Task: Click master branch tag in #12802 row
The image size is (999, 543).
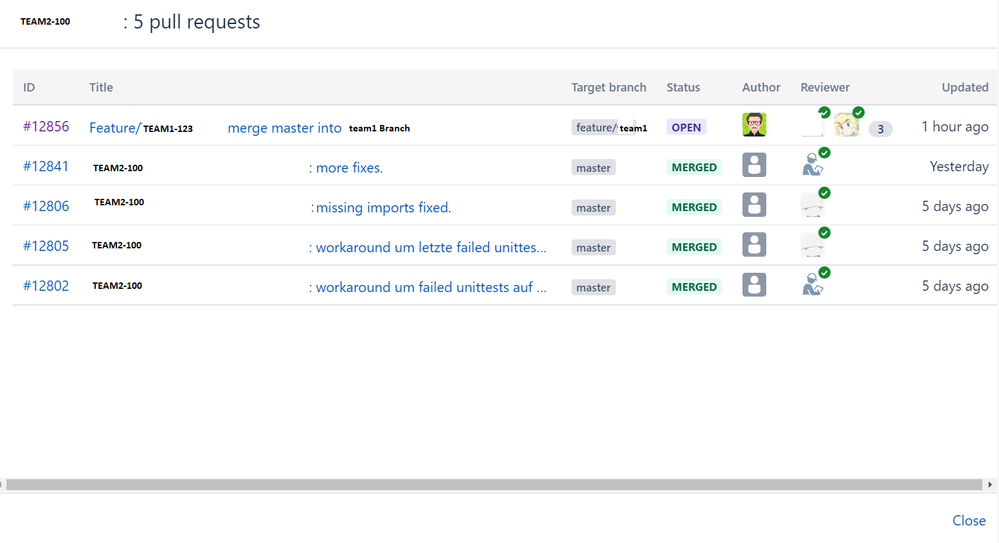Action: [593, 287]
